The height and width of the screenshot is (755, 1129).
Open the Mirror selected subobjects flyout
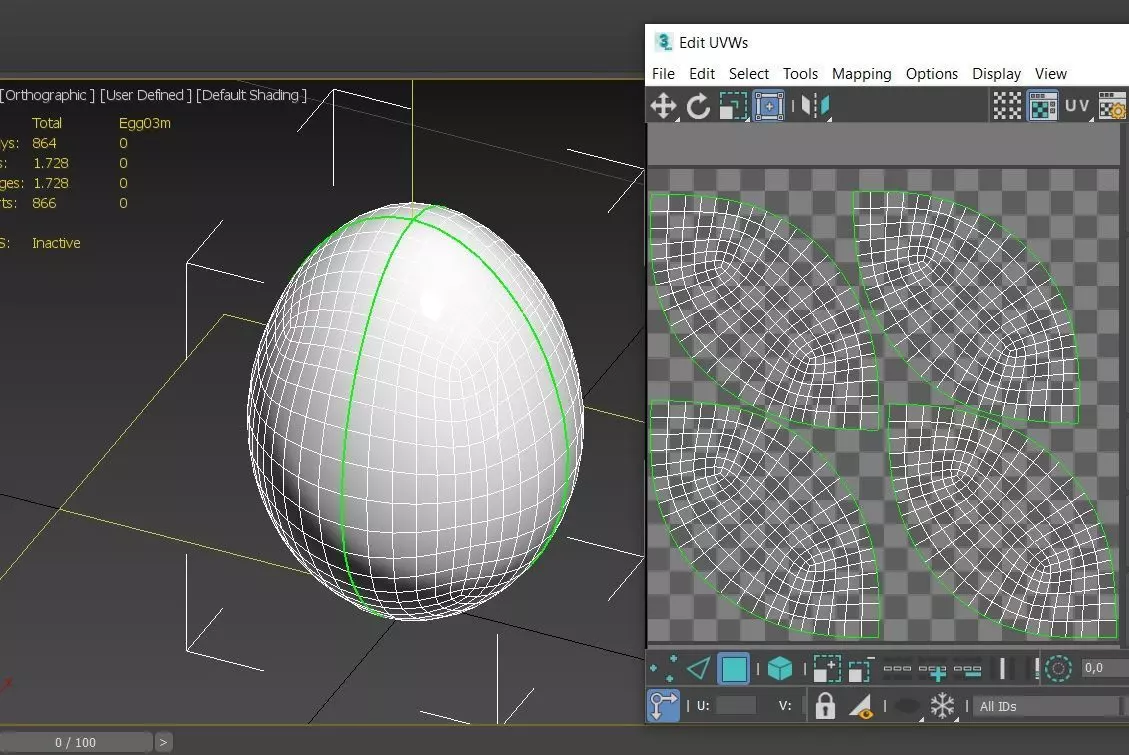pos(816,107)
